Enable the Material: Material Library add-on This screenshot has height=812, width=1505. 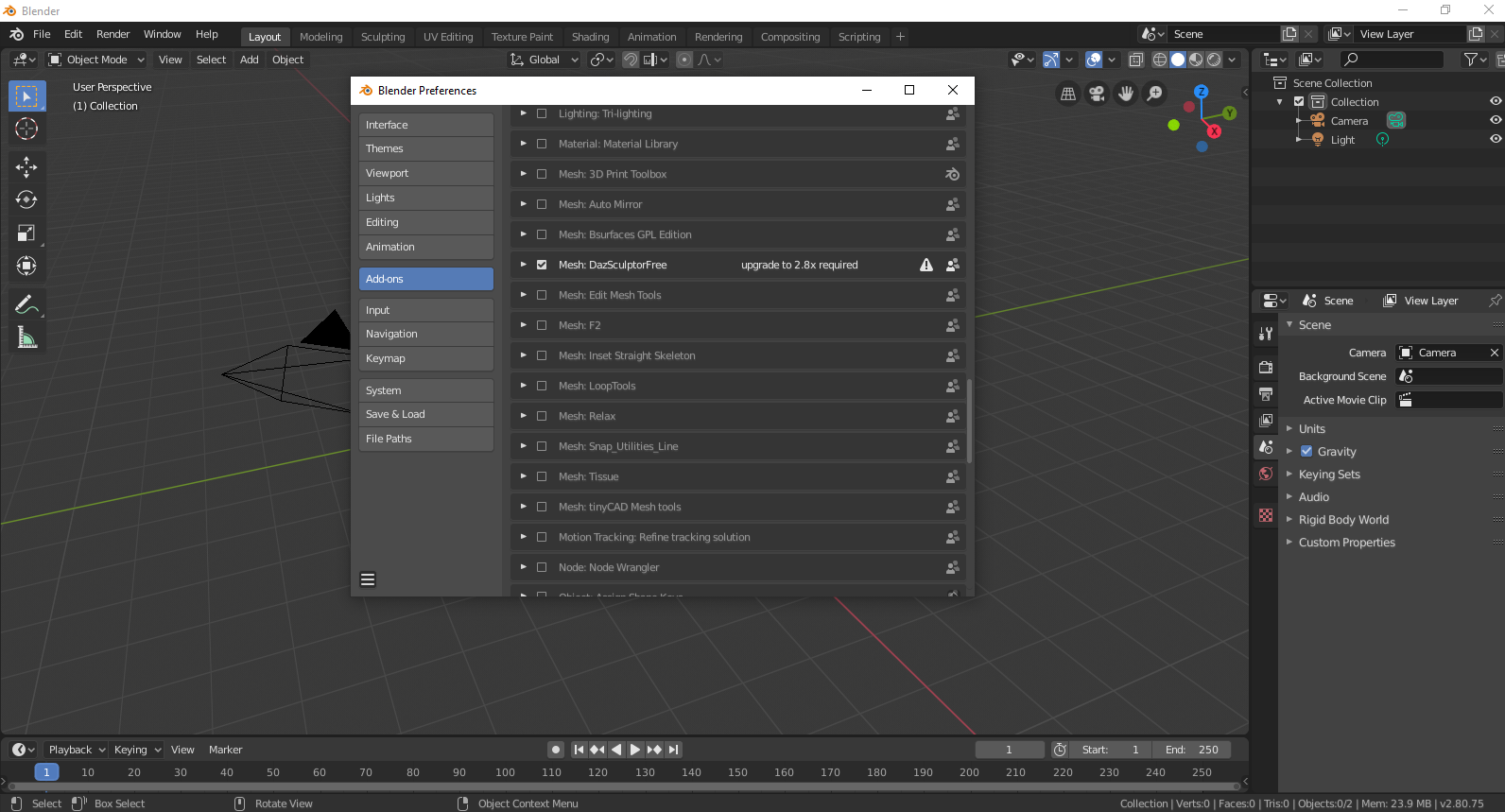[x=542, y=144]
